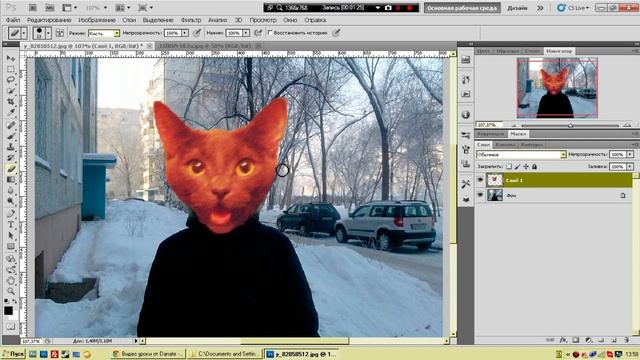
Task: Open the Windows 'Пуск' start button
Action: coord(13,354)
